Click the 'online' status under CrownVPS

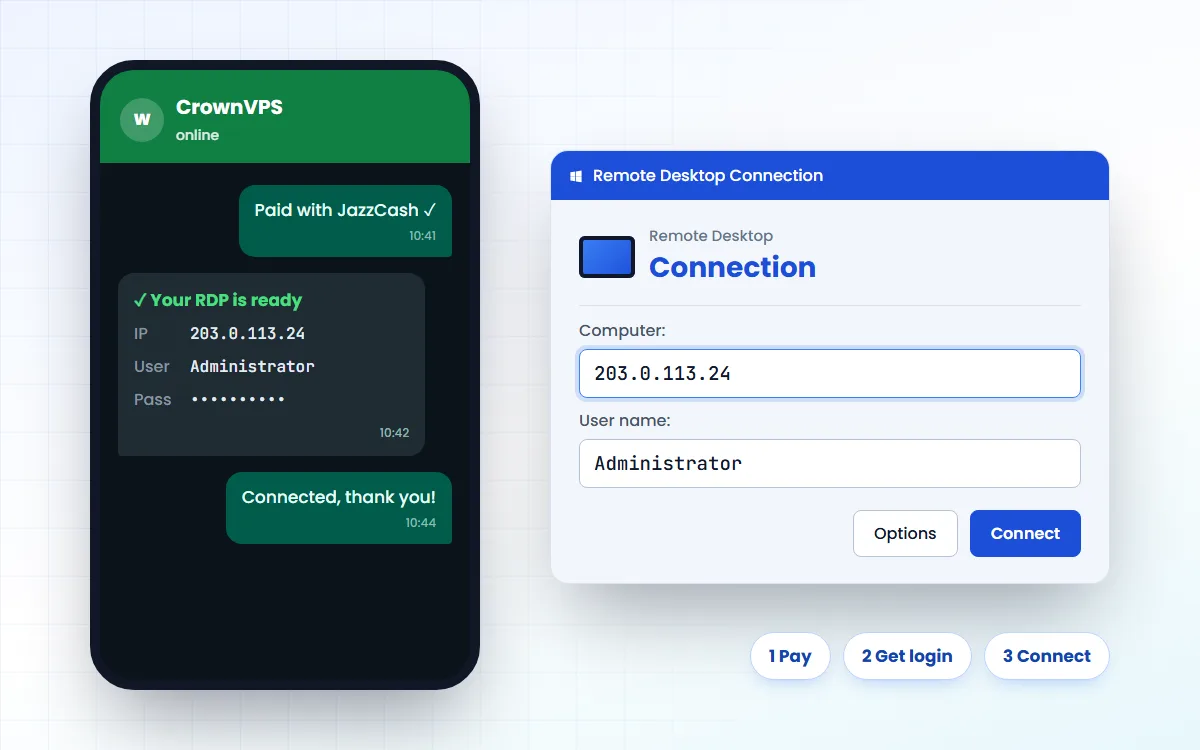pos(197,135)
